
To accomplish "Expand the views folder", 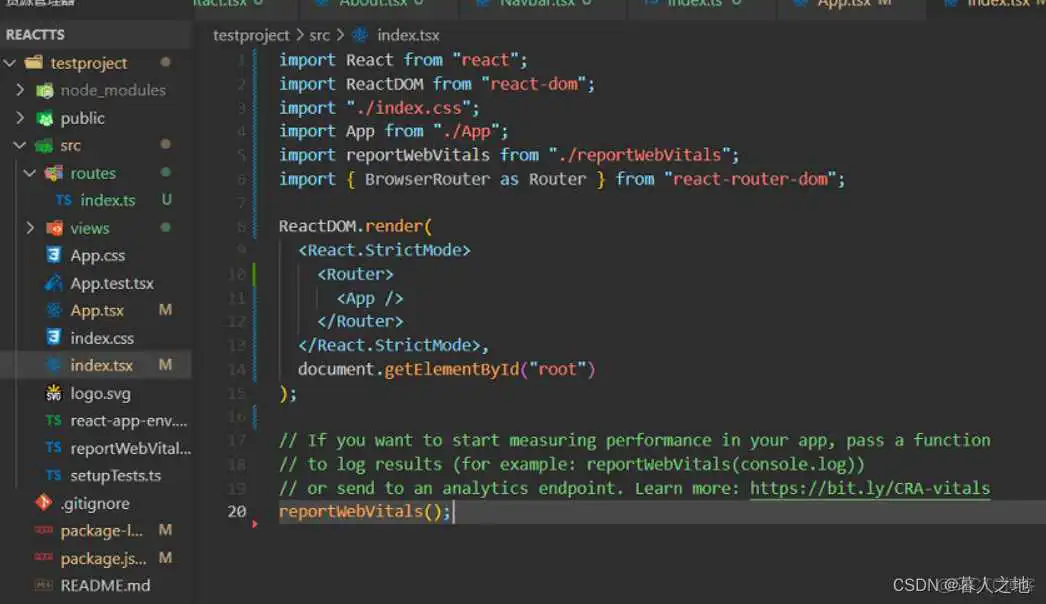I will click(31, 227).
